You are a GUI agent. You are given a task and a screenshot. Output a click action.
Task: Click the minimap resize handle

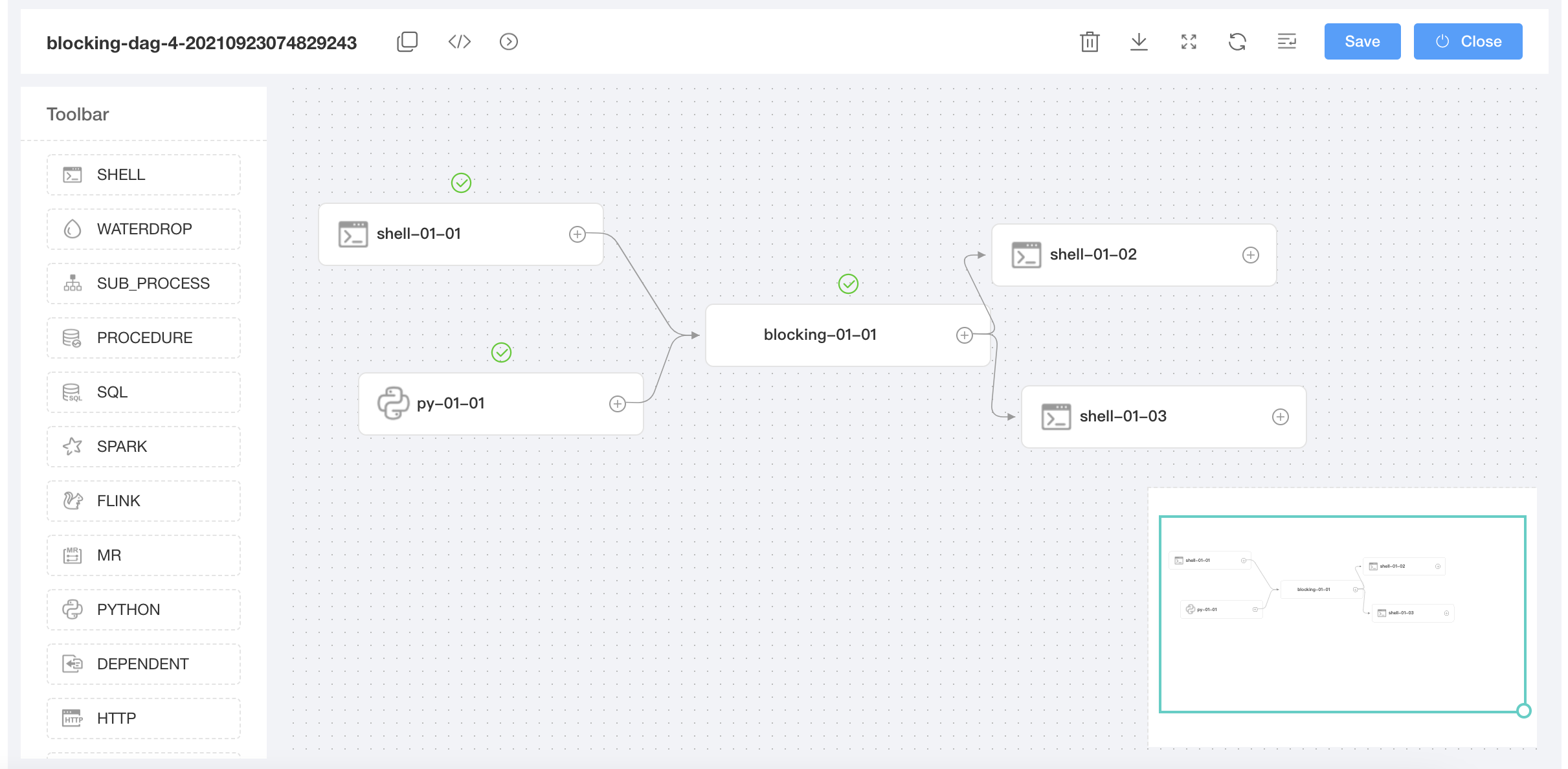[1524, 711]
